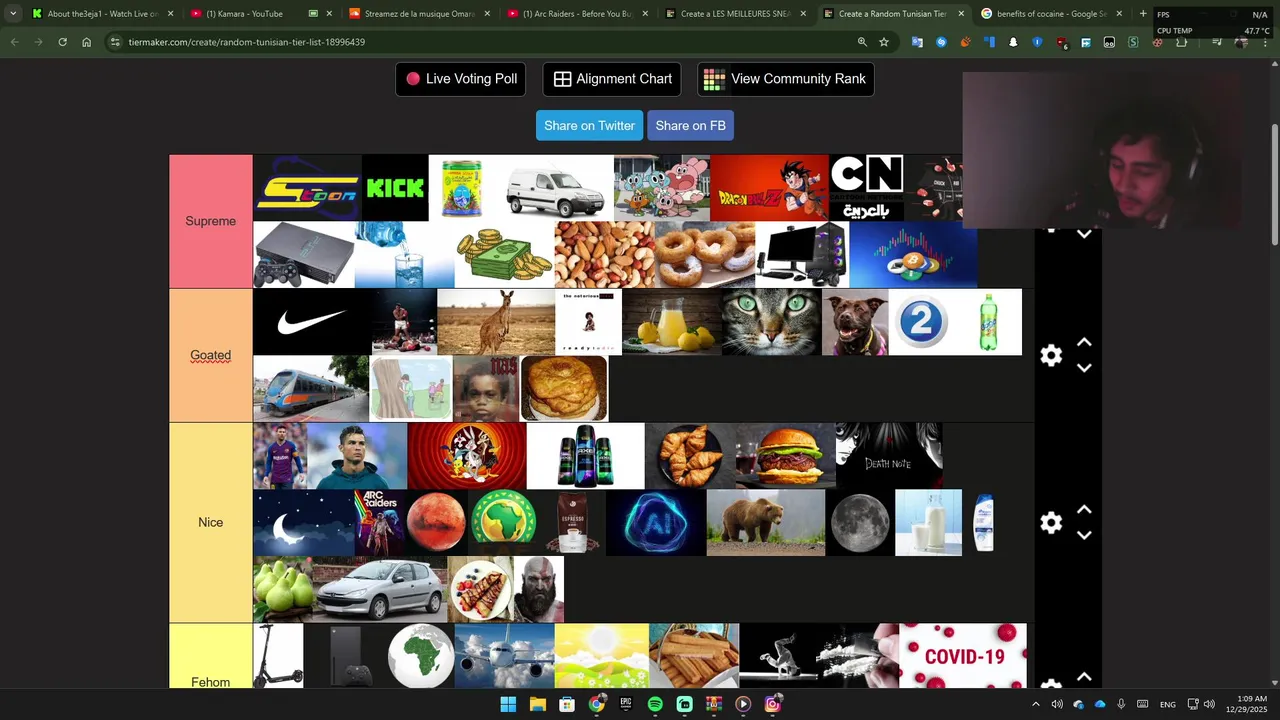
Task: Click the COVID-19 image in Fehom
Action: [963, 656]
